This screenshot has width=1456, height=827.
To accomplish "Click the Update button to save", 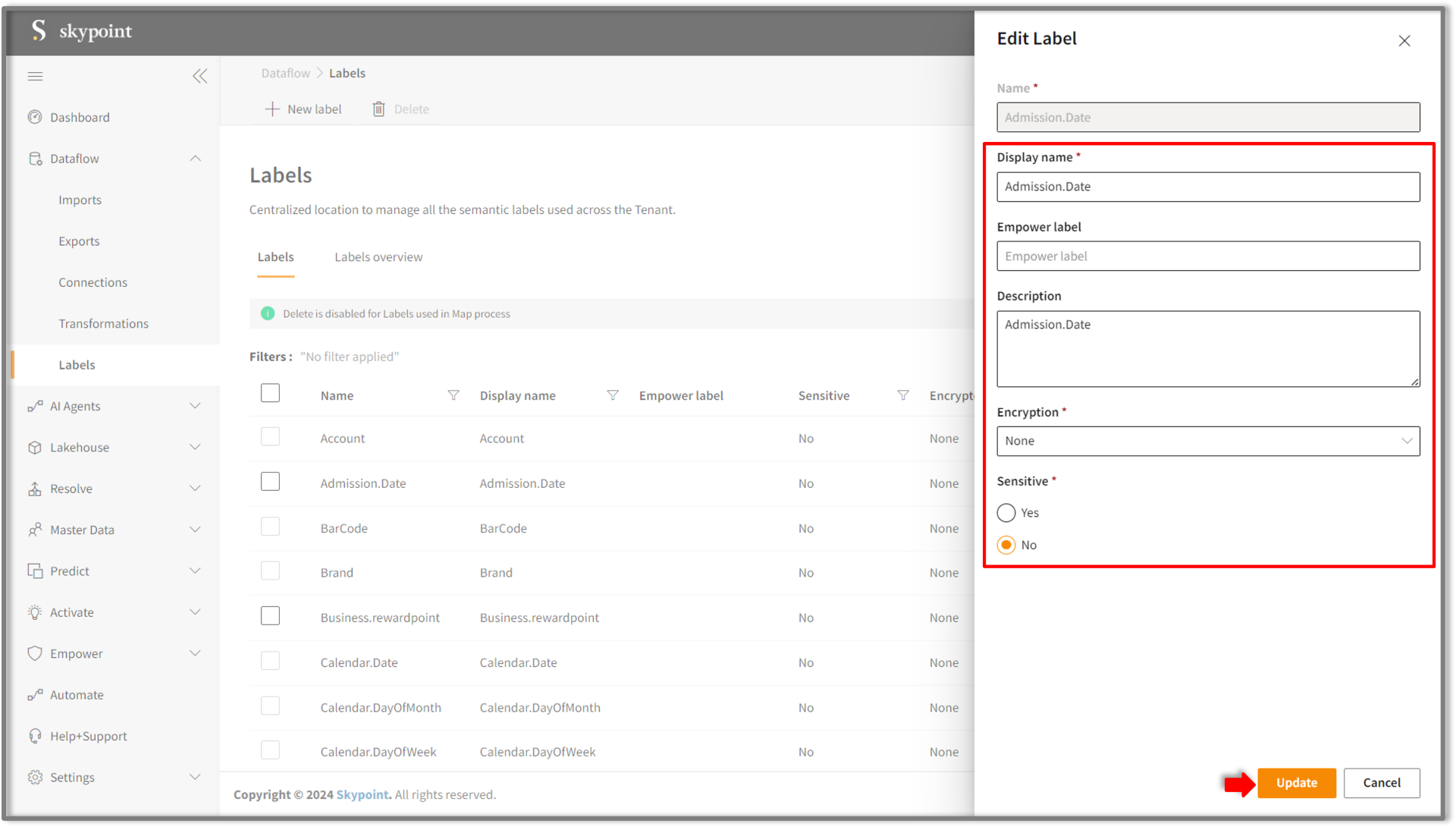I will tap(1295, 782).
